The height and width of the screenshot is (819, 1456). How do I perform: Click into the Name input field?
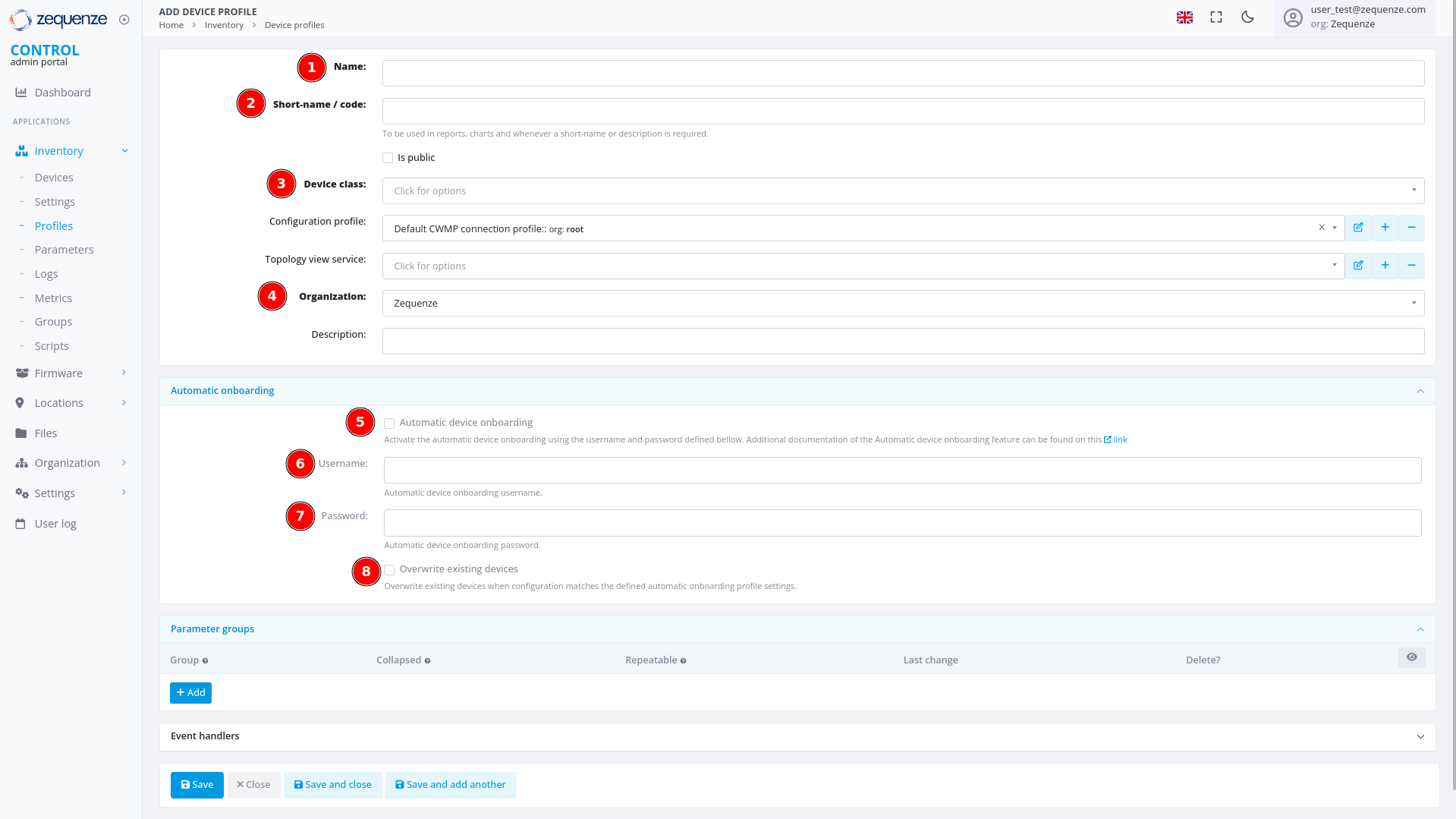pos(903,74)
